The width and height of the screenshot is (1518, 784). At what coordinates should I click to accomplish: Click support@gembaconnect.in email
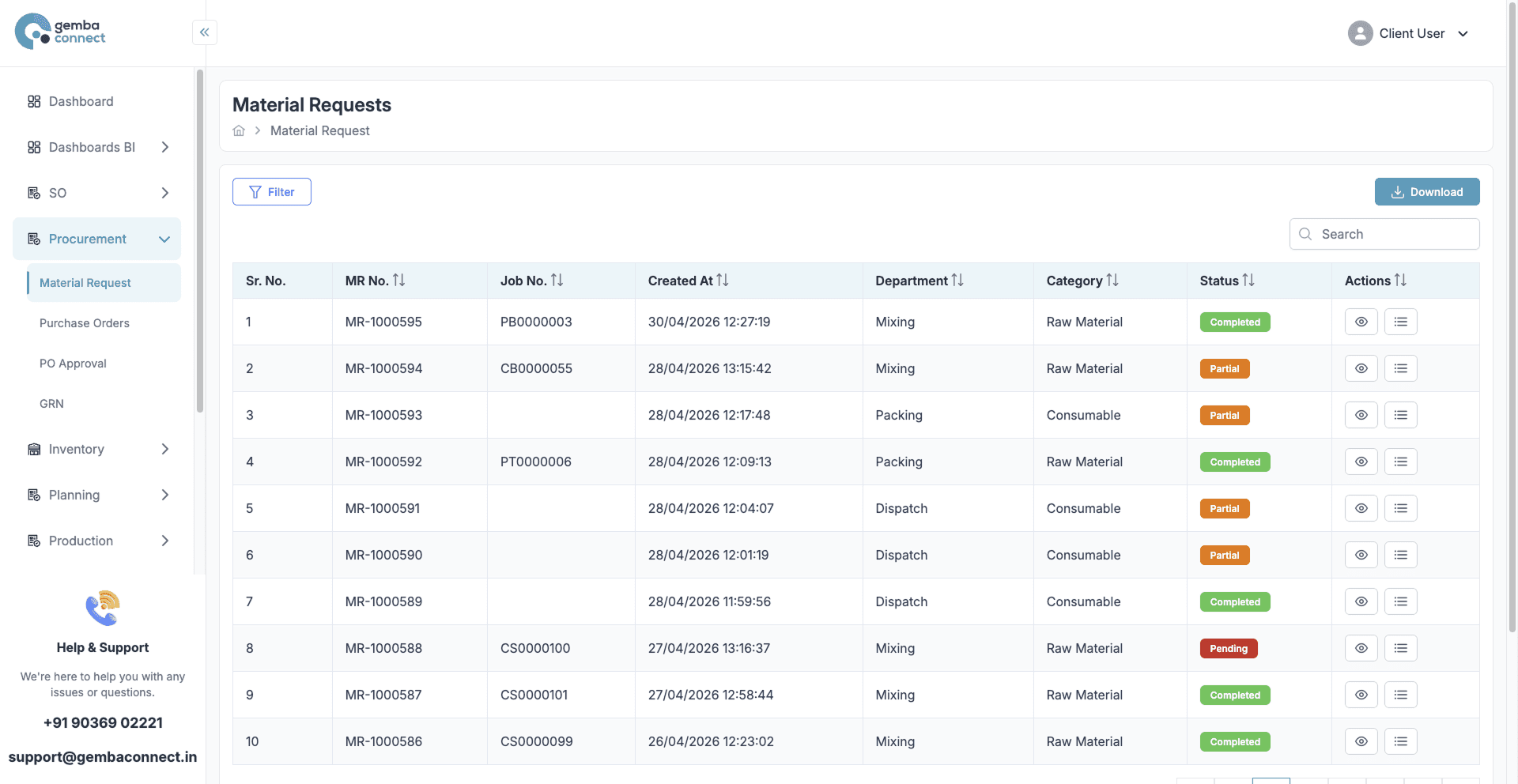click(103, 756)
